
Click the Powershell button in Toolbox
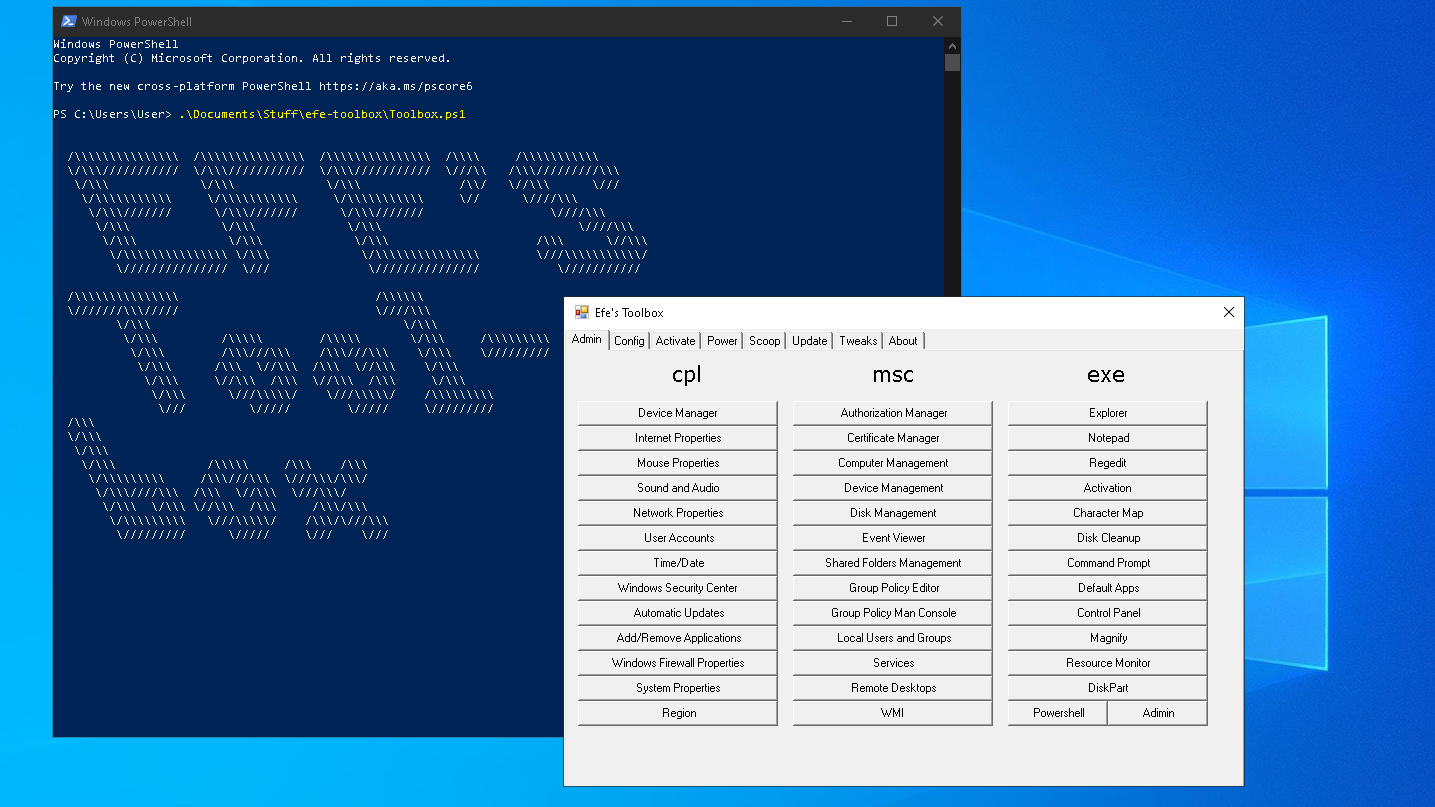(x=1058, y=713)
